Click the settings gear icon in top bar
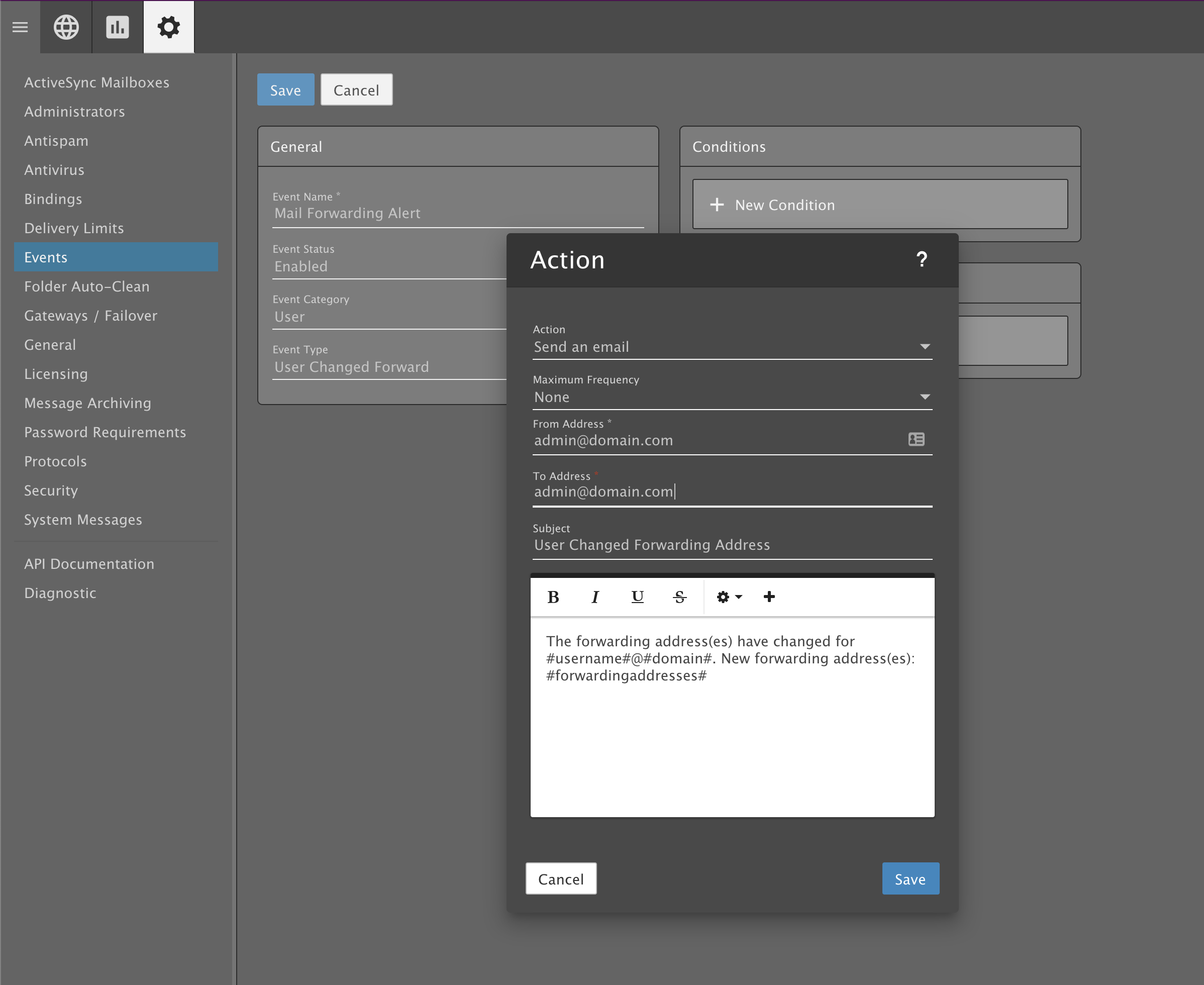The width and height of the screenshot is (1204, 985). [168, 27]
